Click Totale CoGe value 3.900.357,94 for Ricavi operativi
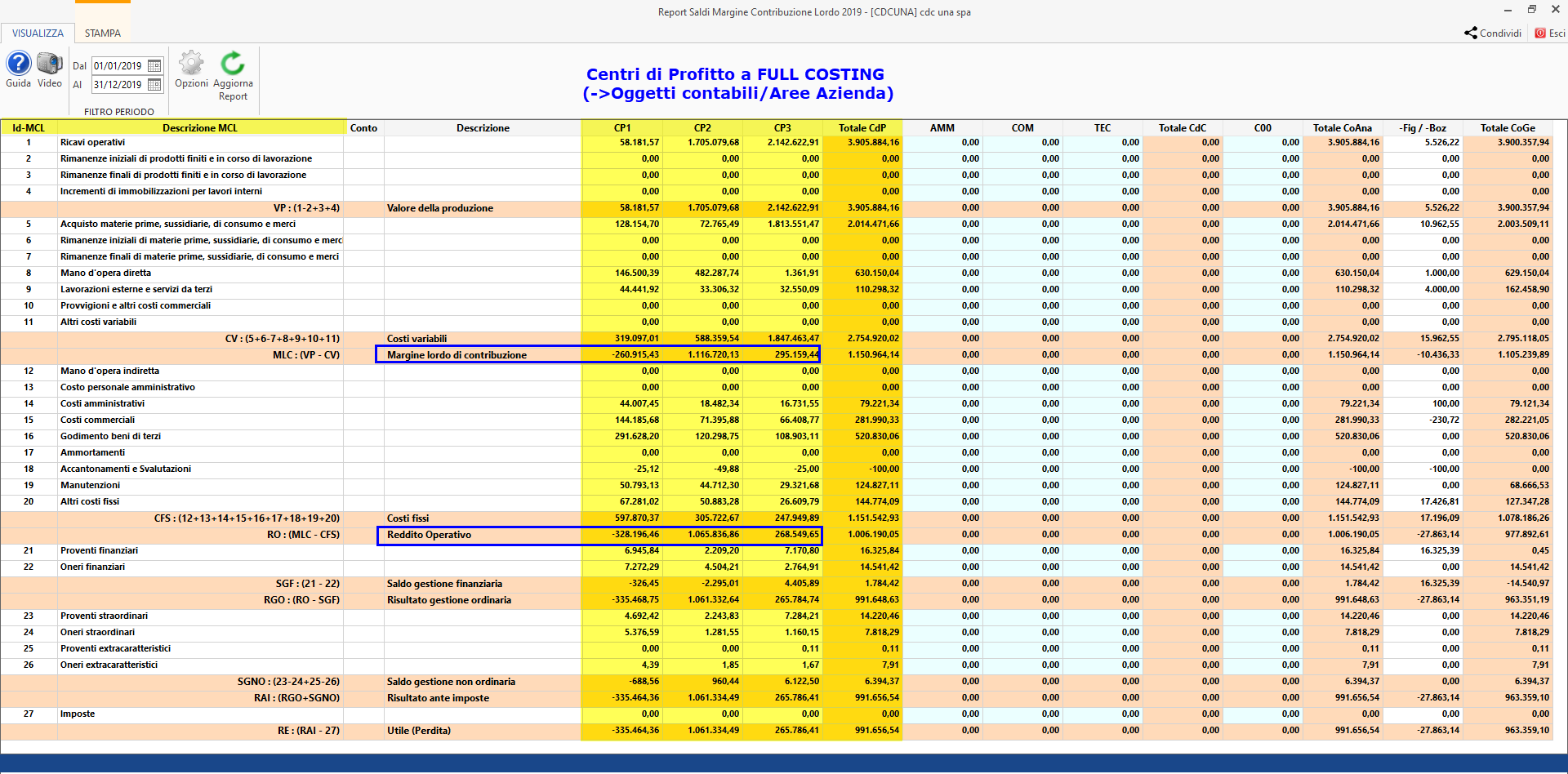 pos(1508,143)
